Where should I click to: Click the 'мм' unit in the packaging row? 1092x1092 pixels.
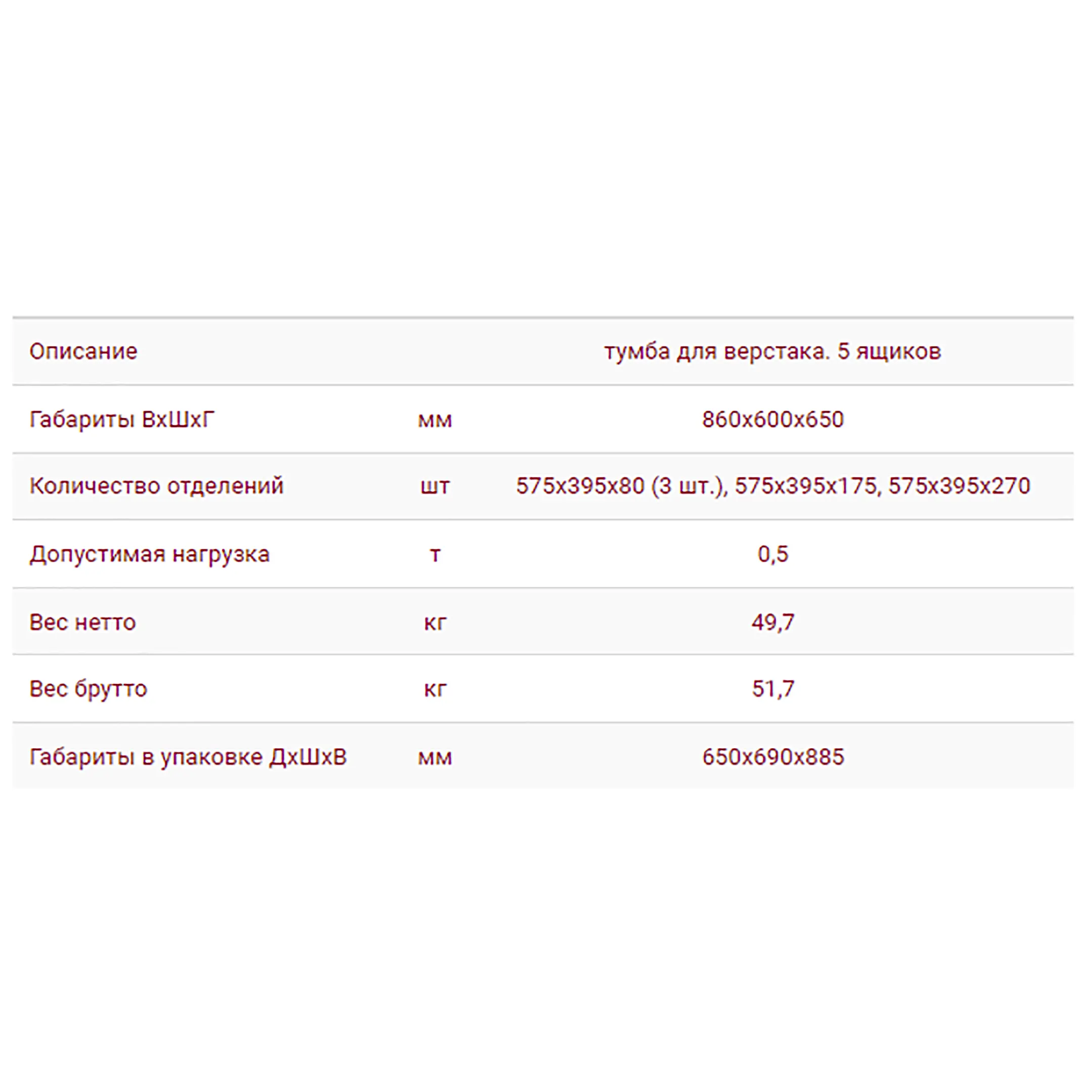pyautogui.click(x=435, y=758)
